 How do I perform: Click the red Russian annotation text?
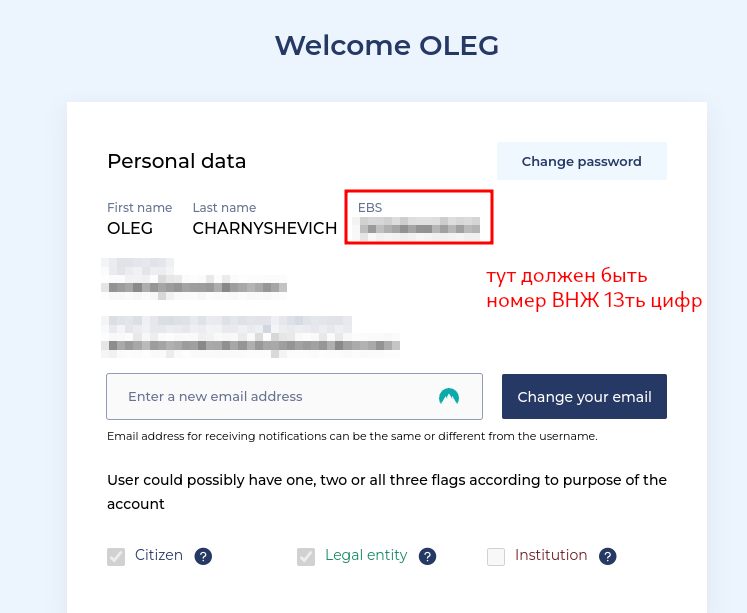(x=594, y=288)
